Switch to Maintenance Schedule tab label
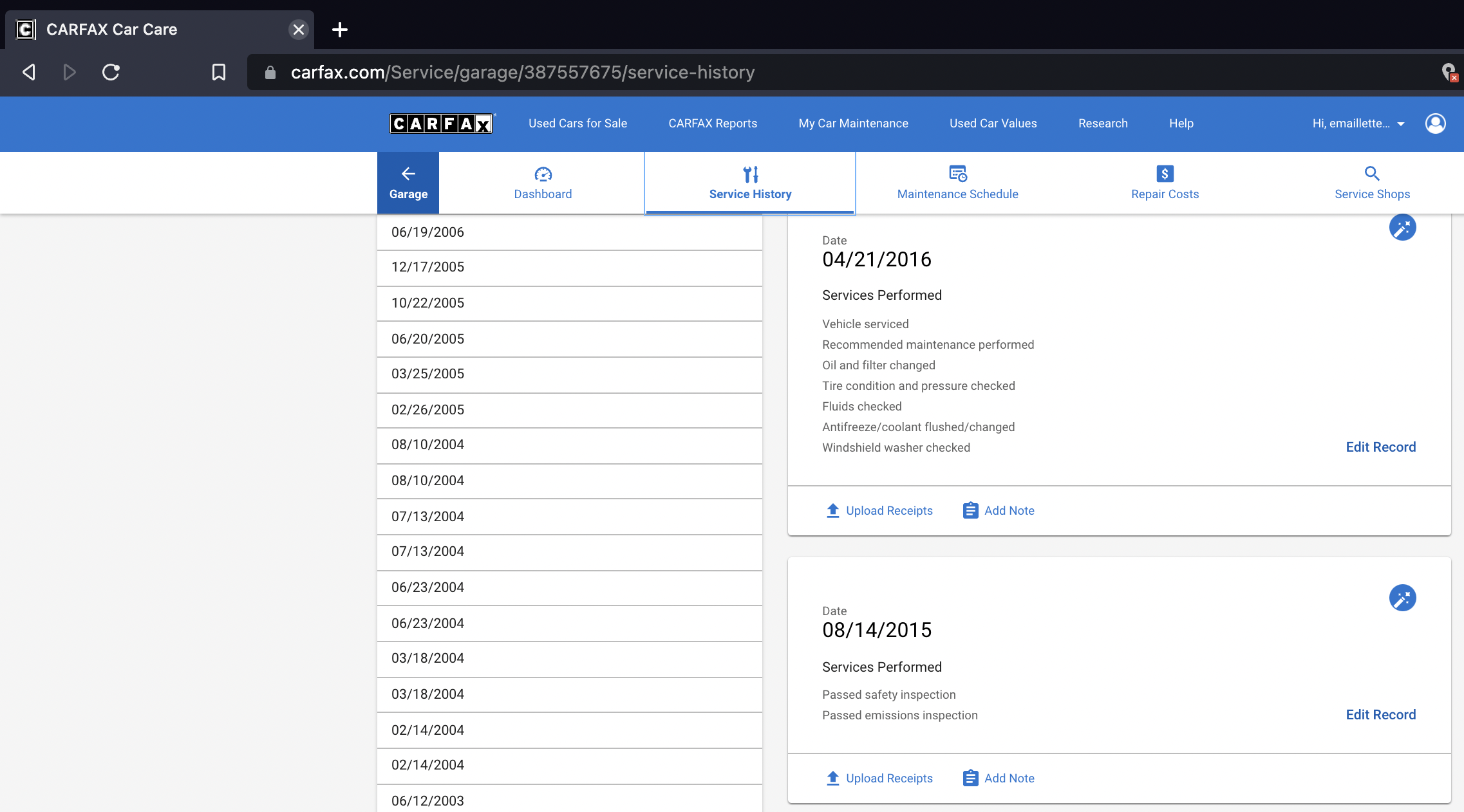Viewport: 1464px width, 812px height. pyautogui.click(x=957, y=194)
